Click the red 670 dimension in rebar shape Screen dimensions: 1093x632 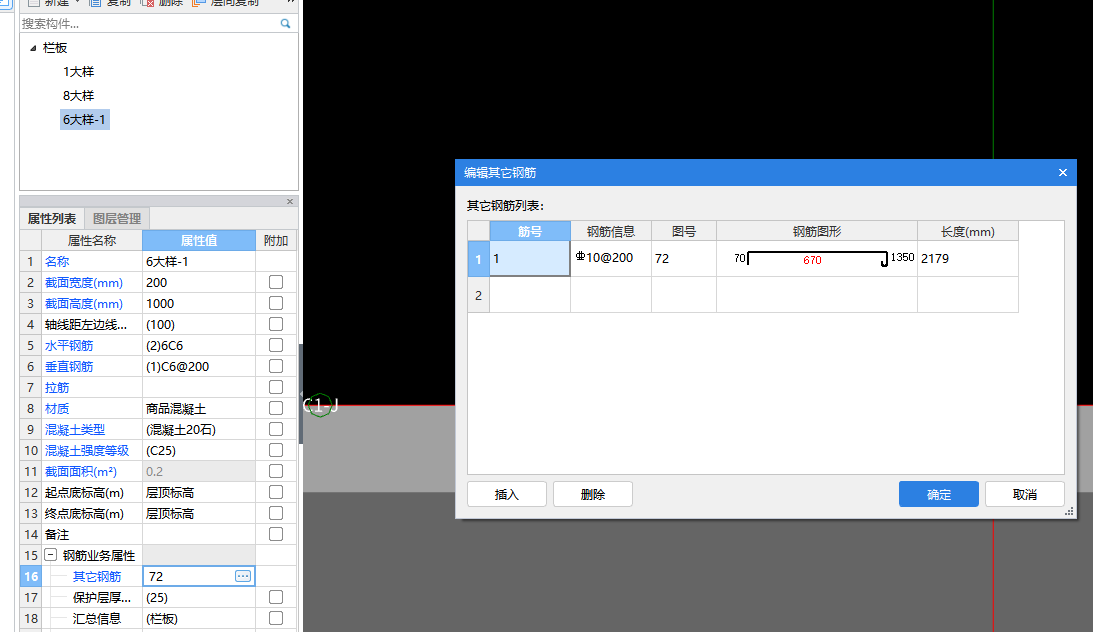(812, 260)
